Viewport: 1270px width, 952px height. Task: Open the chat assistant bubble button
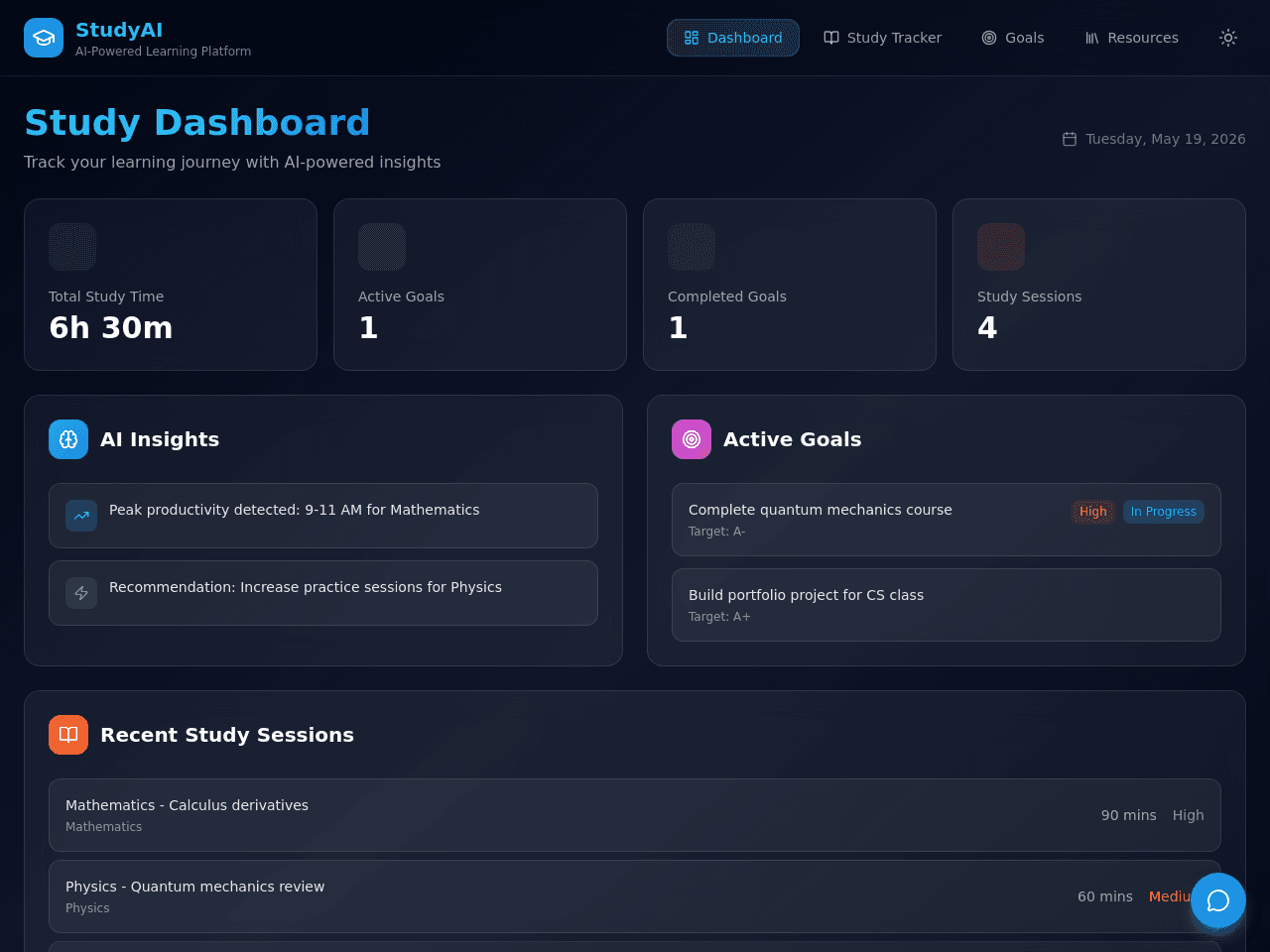(x=1218, y=900)
